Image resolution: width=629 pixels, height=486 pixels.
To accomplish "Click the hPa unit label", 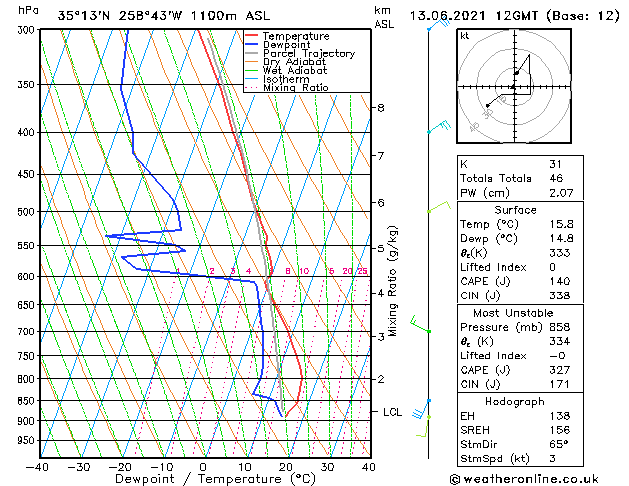I will pyautogui.click(x=28, y=10).
